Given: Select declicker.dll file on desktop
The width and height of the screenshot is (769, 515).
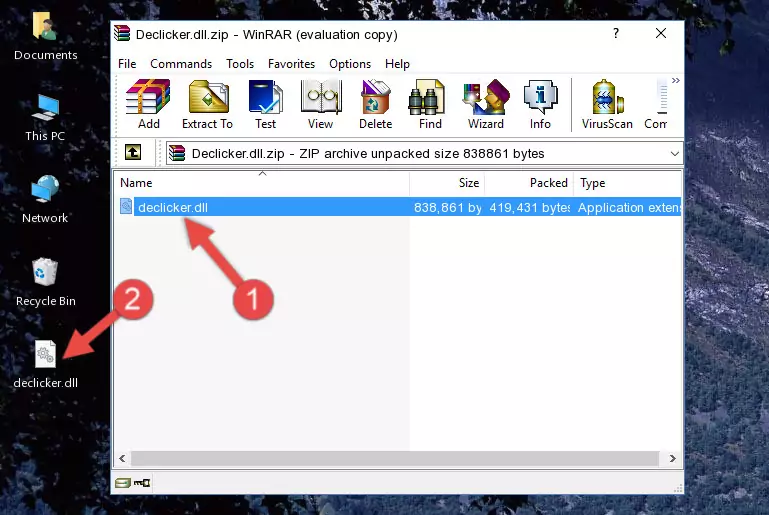Looking at the screenshot, I should (x=46, y=365).
